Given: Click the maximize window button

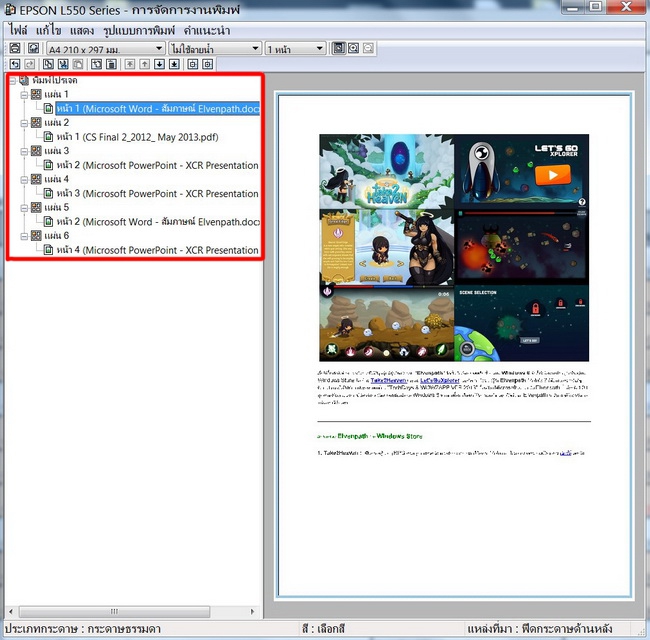Looking at the screenshot, I should [596, 7].
